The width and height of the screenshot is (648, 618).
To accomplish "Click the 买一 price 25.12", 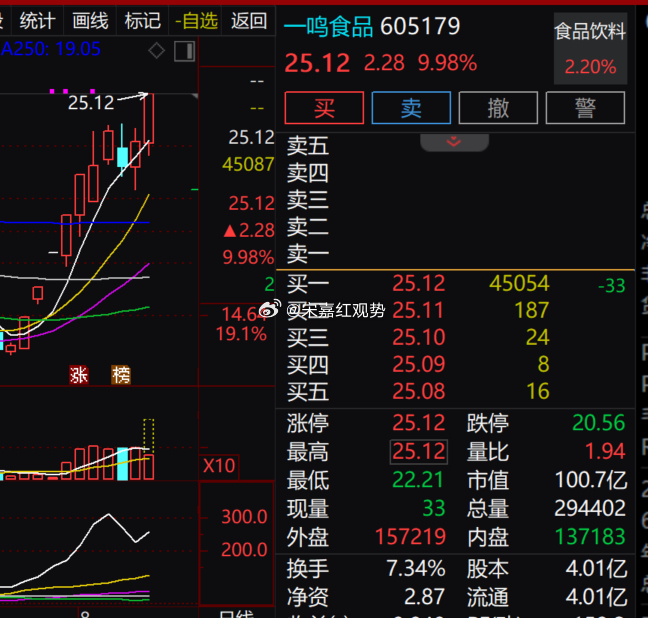I will click(419, 284).
